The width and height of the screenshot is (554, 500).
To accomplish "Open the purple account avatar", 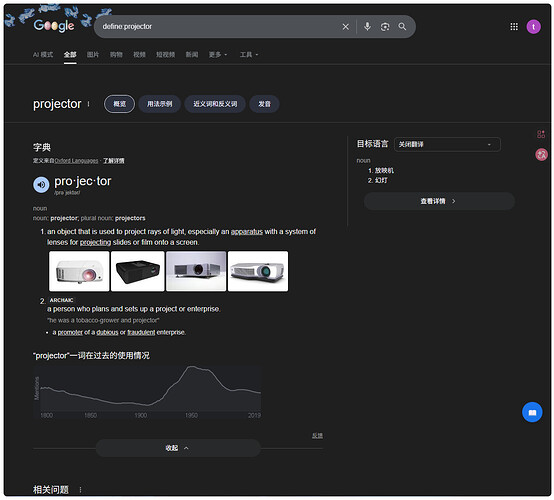I will pyautogui.click(x=533, y=27).
